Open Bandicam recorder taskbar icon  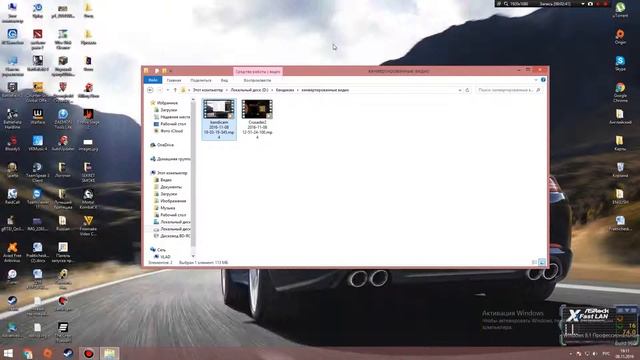(89, 353)
